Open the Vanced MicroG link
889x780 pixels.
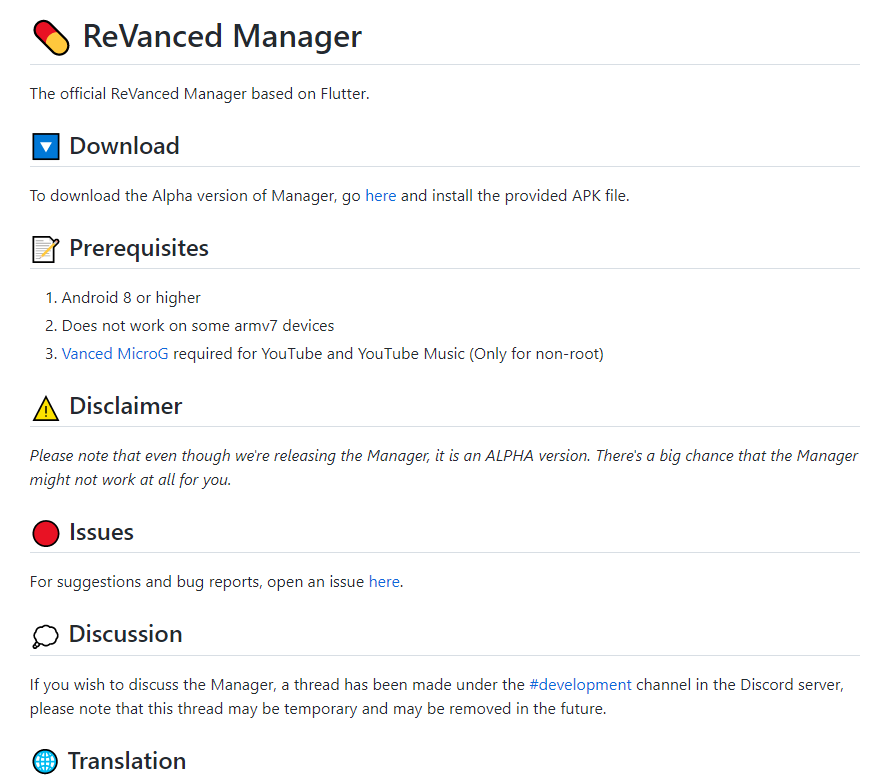(115, 354)
